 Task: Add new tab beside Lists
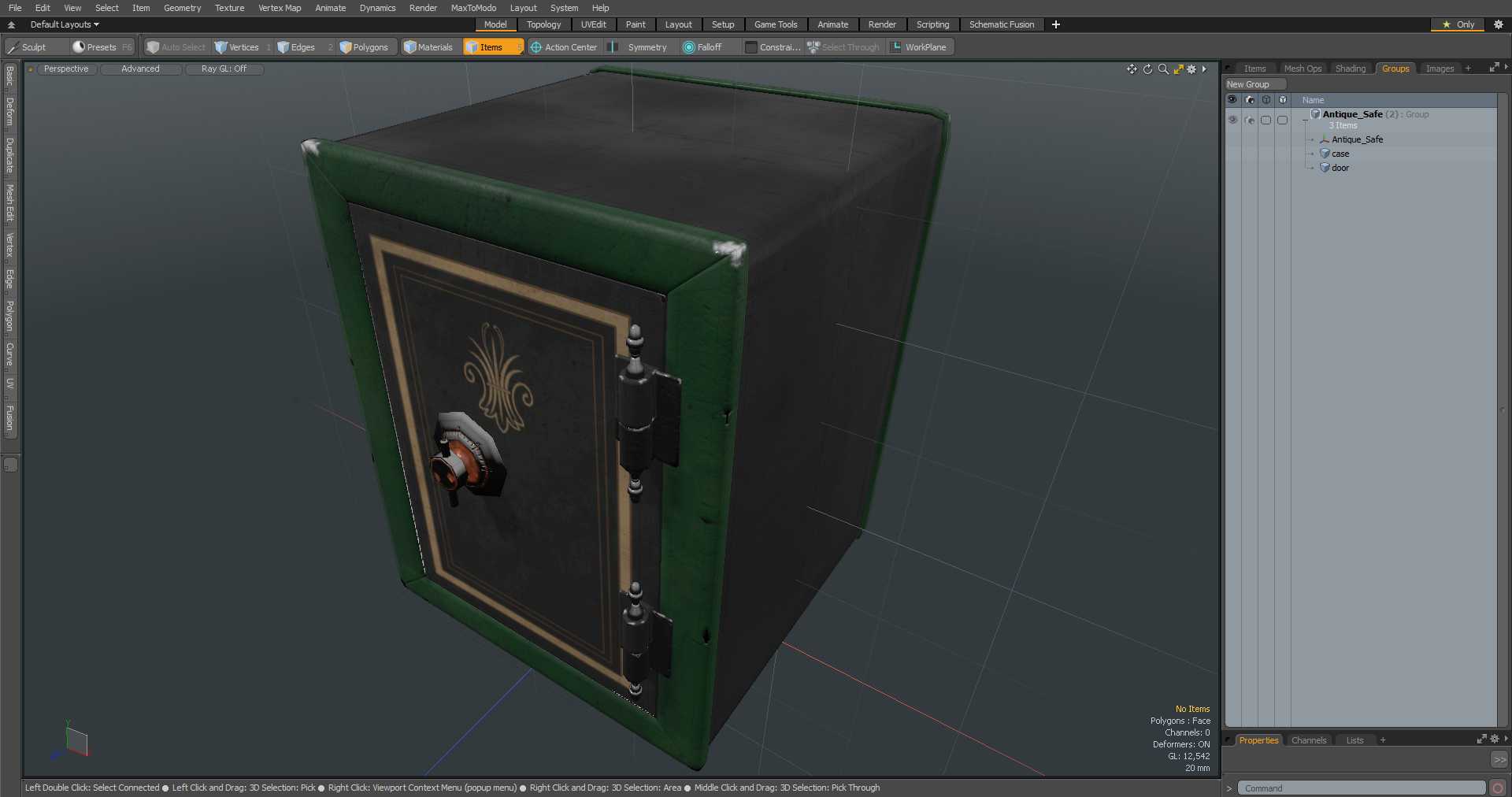click(1383, 740)
